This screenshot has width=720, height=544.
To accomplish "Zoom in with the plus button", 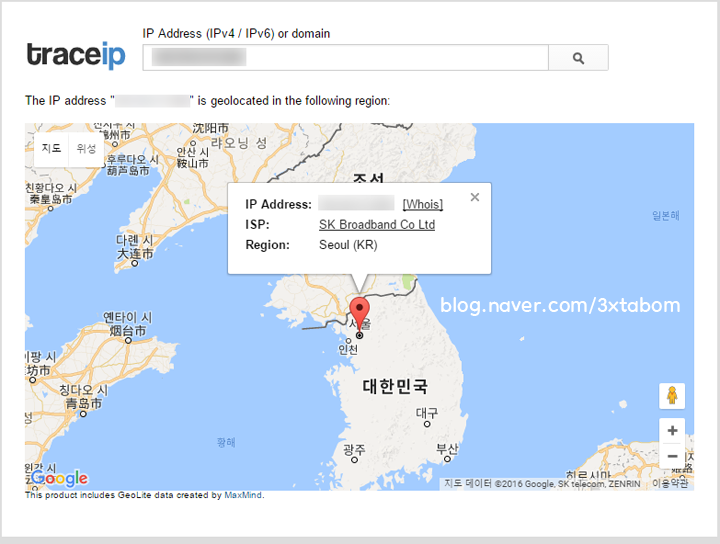I will click(672, 431).
